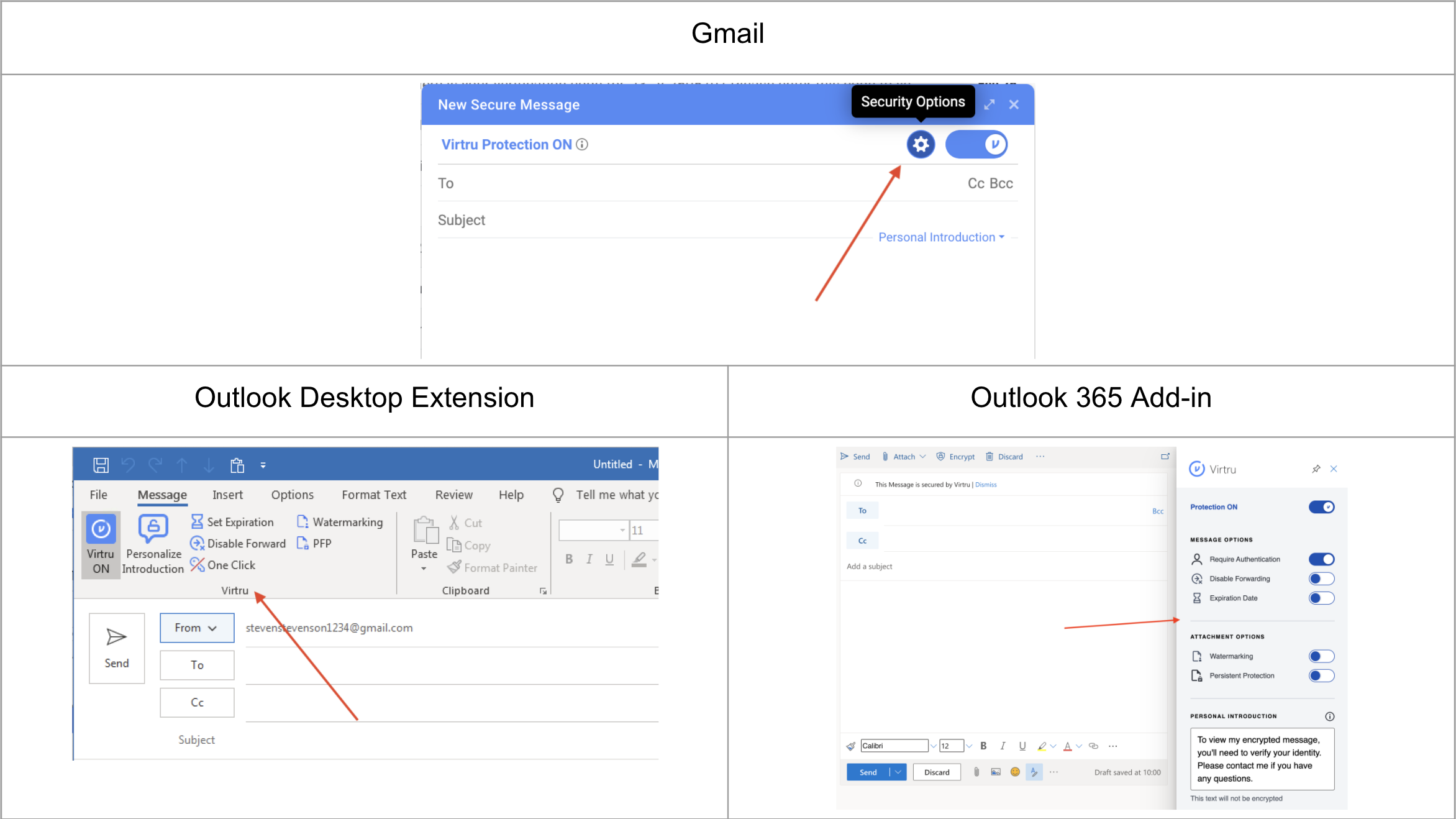The image size is (1456, 819).
Task: Click Bcc in Outlook 365 compose
Action: (1158, 511)
